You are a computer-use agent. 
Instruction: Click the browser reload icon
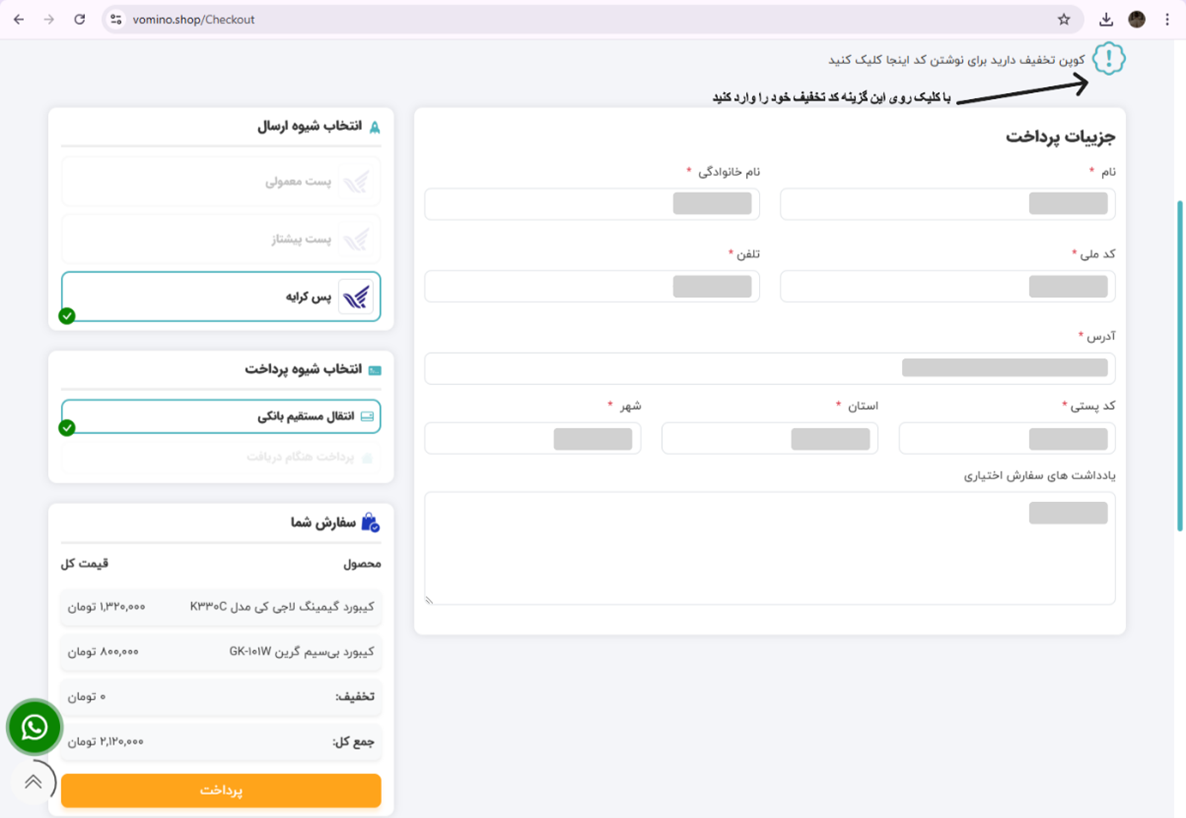(x=80, y=19)
